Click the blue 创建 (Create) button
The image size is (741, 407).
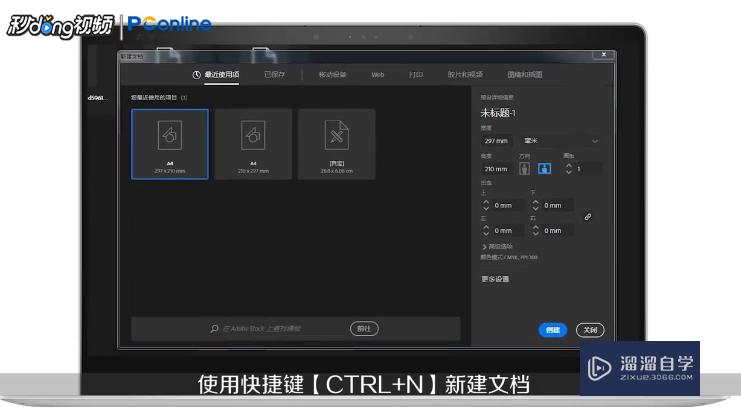[553, 330]
